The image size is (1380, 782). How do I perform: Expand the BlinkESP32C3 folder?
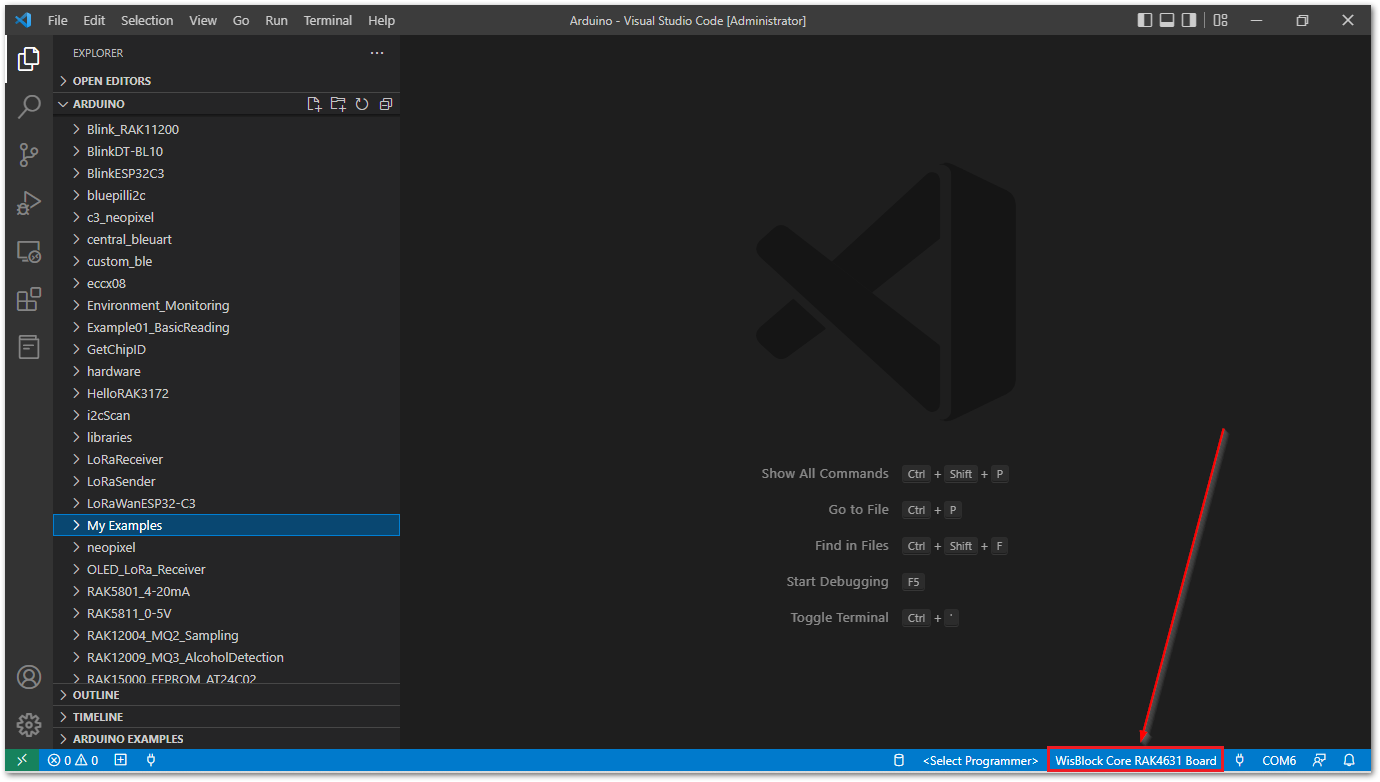click(x=226, y=174)
